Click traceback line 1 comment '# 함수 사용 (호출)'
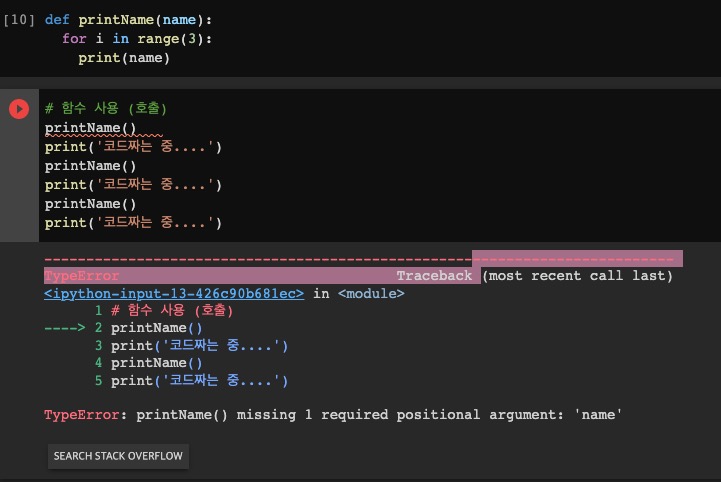The width and height of the screenshot is (721, 482). click(x=172, y=310)
